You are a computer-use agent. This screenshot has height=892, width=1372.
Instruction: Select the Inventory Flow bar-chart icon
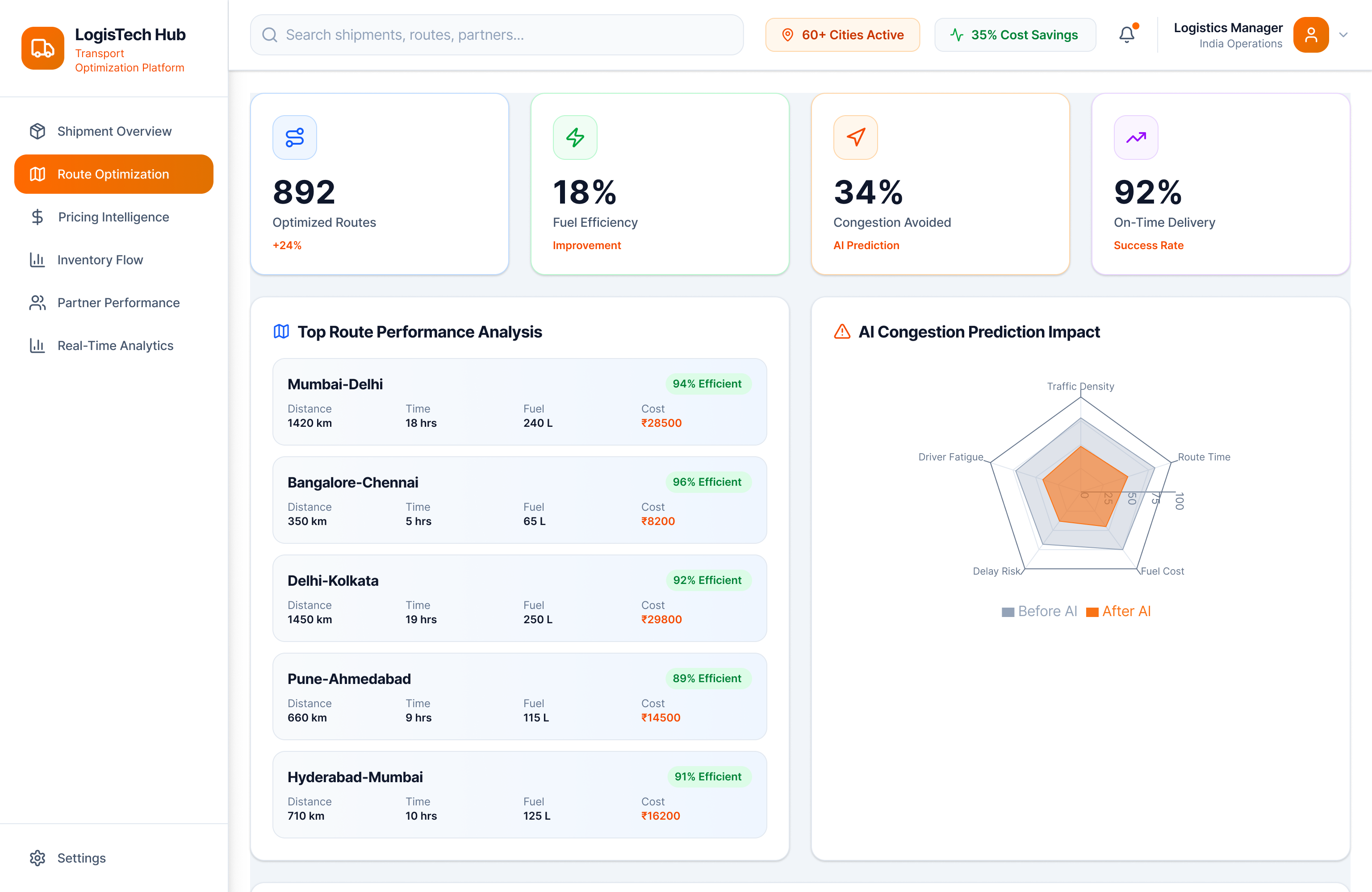[38, 260]
